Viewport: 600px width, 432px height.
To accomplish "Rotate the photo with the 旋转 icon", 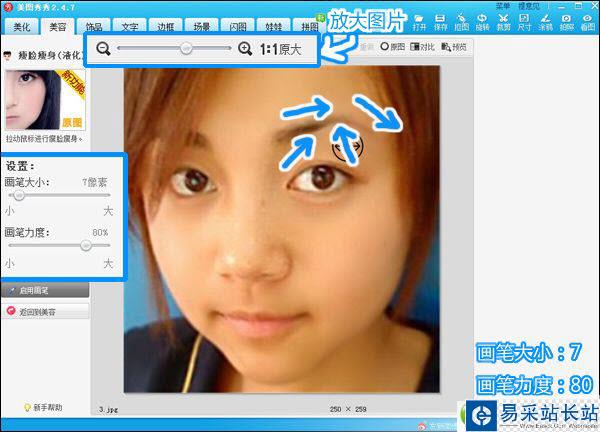I will tap(483, 22).
